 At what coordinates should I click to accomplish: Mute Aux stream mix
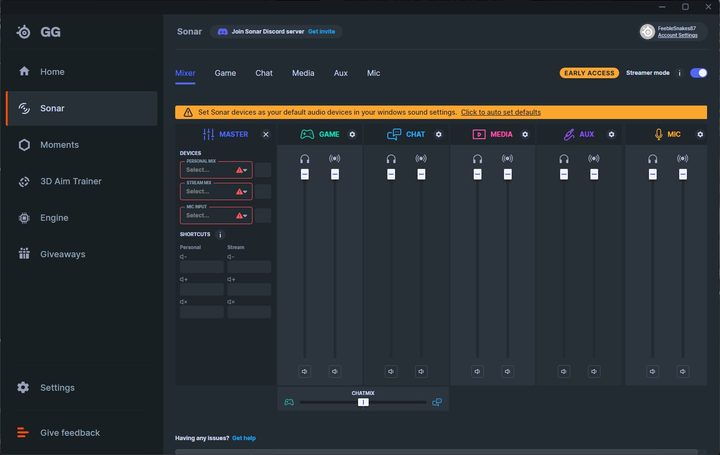point(594,371)
